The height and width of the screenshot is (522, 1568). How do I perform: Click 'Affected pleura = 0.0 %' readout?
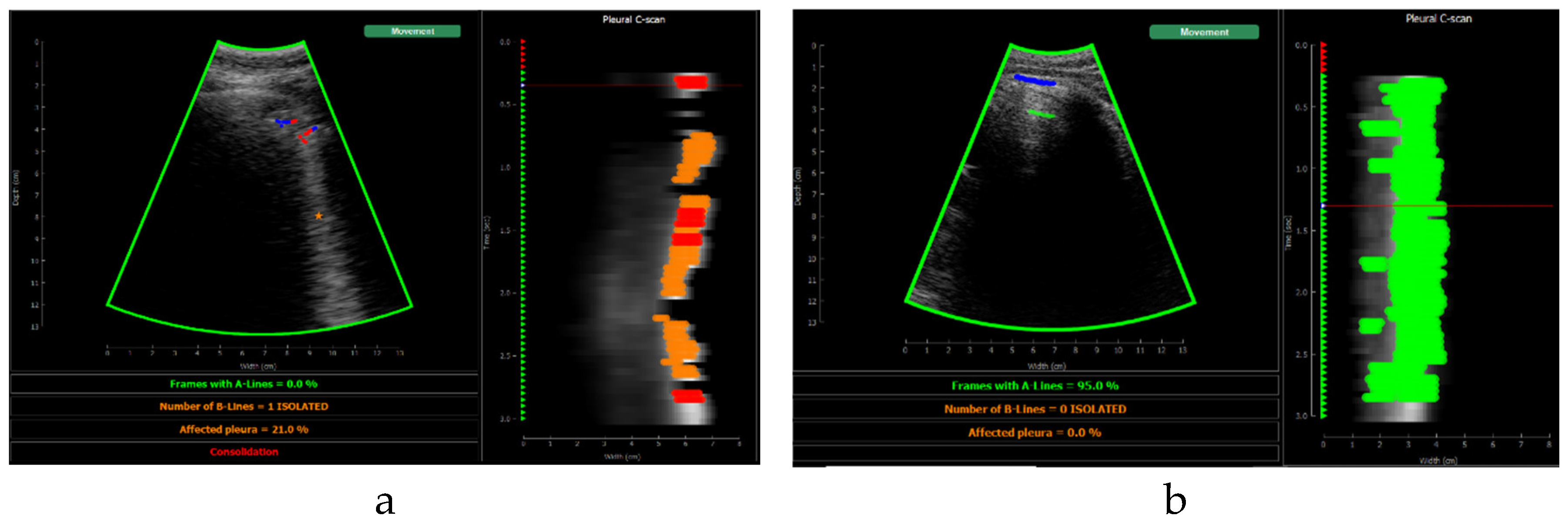[1035, 432]
